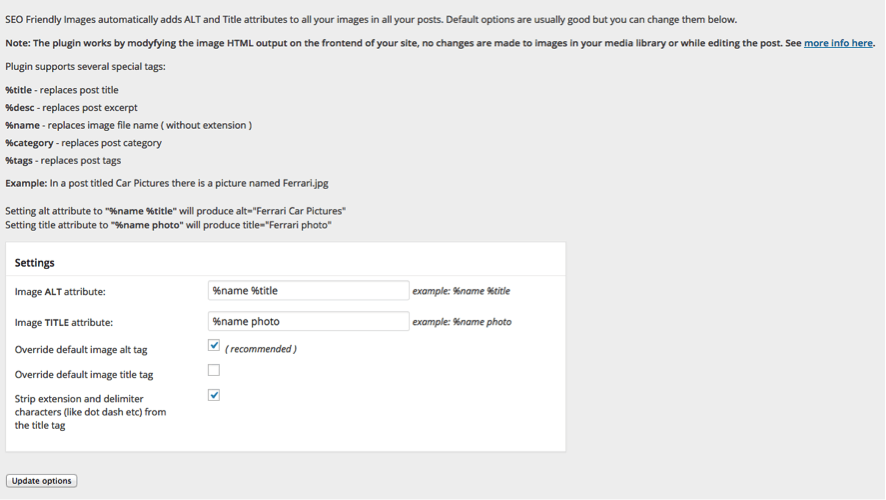Click the Image ALT attribute input field
This screenshot has width=886, height=500.
click(308, 291)
